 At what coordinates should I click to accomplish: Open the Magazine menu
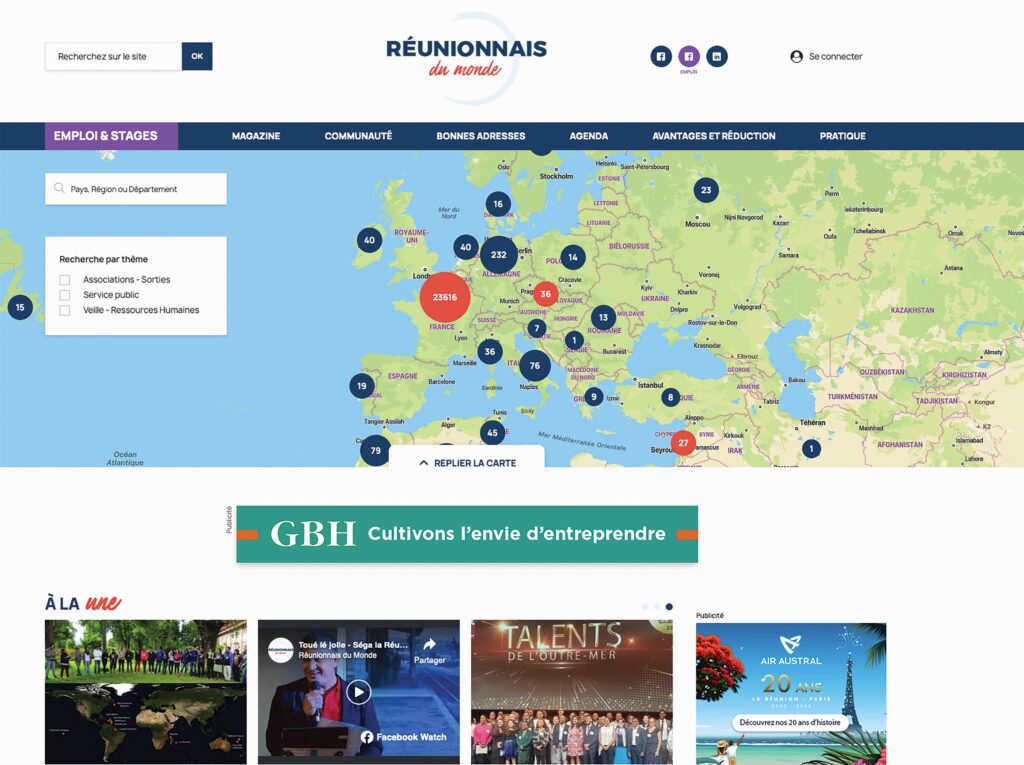coord(256,136)
